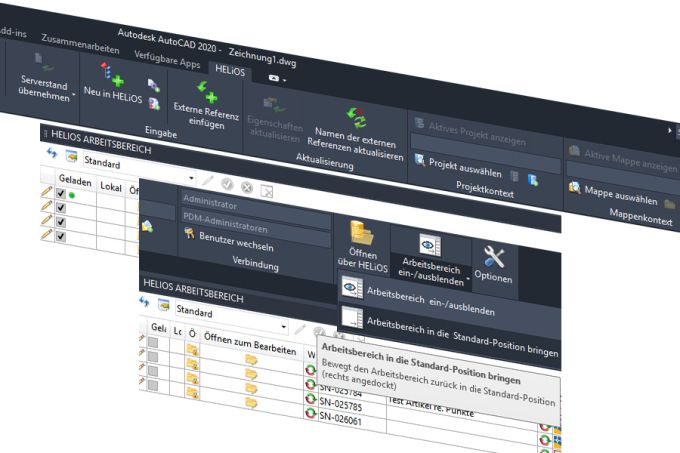Tick the last grey checkbox under Gel column
This screenshot has height=453, width=680.
click(153, 385)
